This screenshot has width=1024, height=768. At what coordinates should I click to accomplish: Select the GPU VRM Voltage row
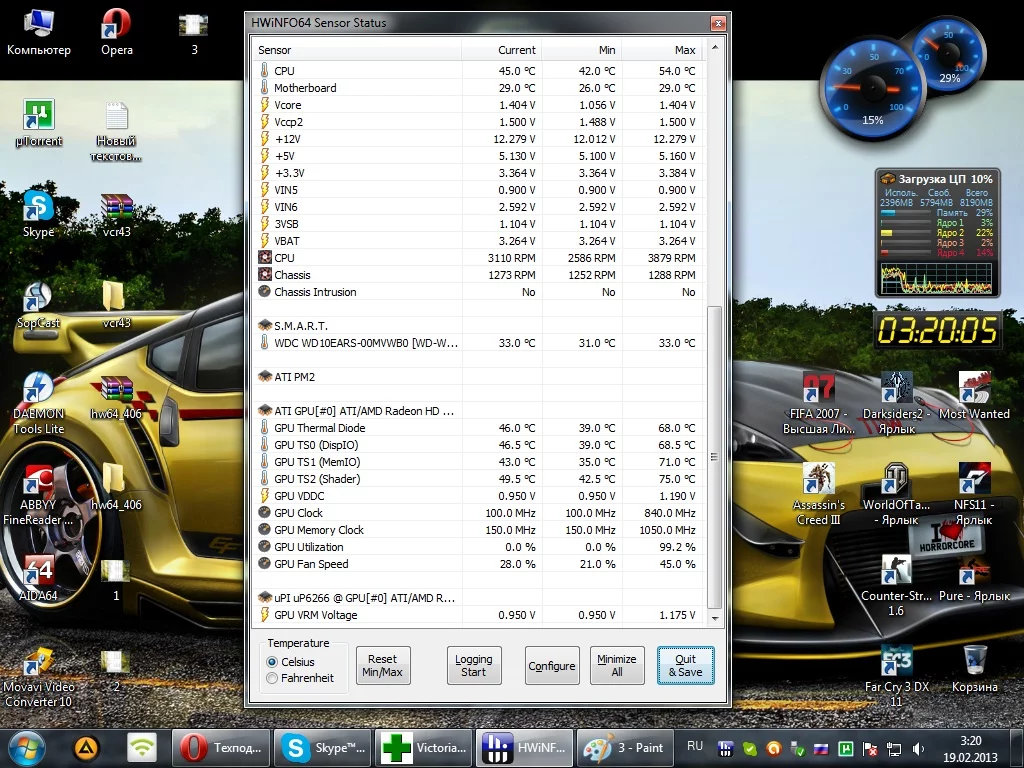tap(478, 615)
